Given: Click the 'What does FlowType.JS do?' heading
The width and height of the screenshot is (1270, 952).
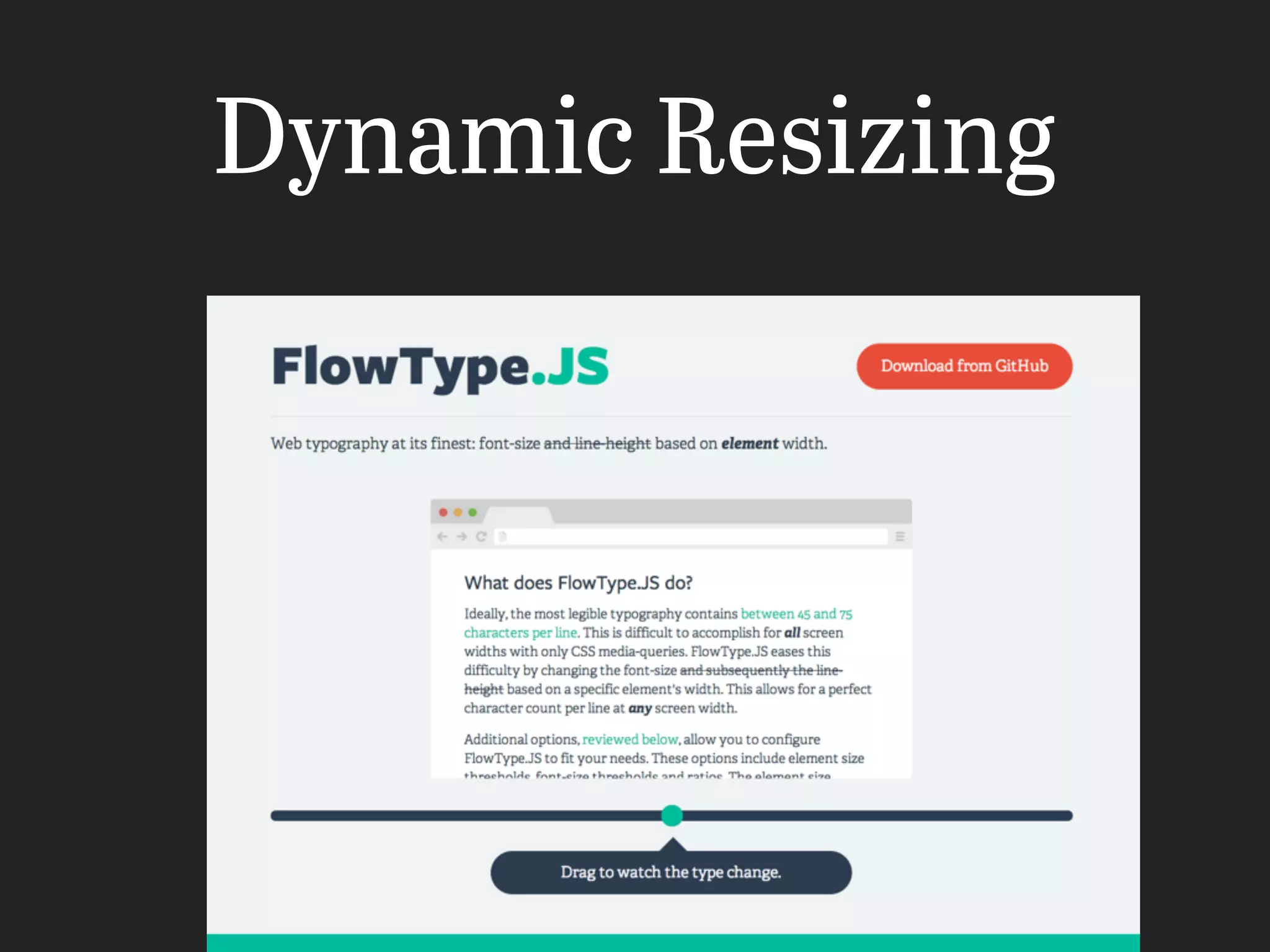Looking at the screenshot, I should point(578,583).
